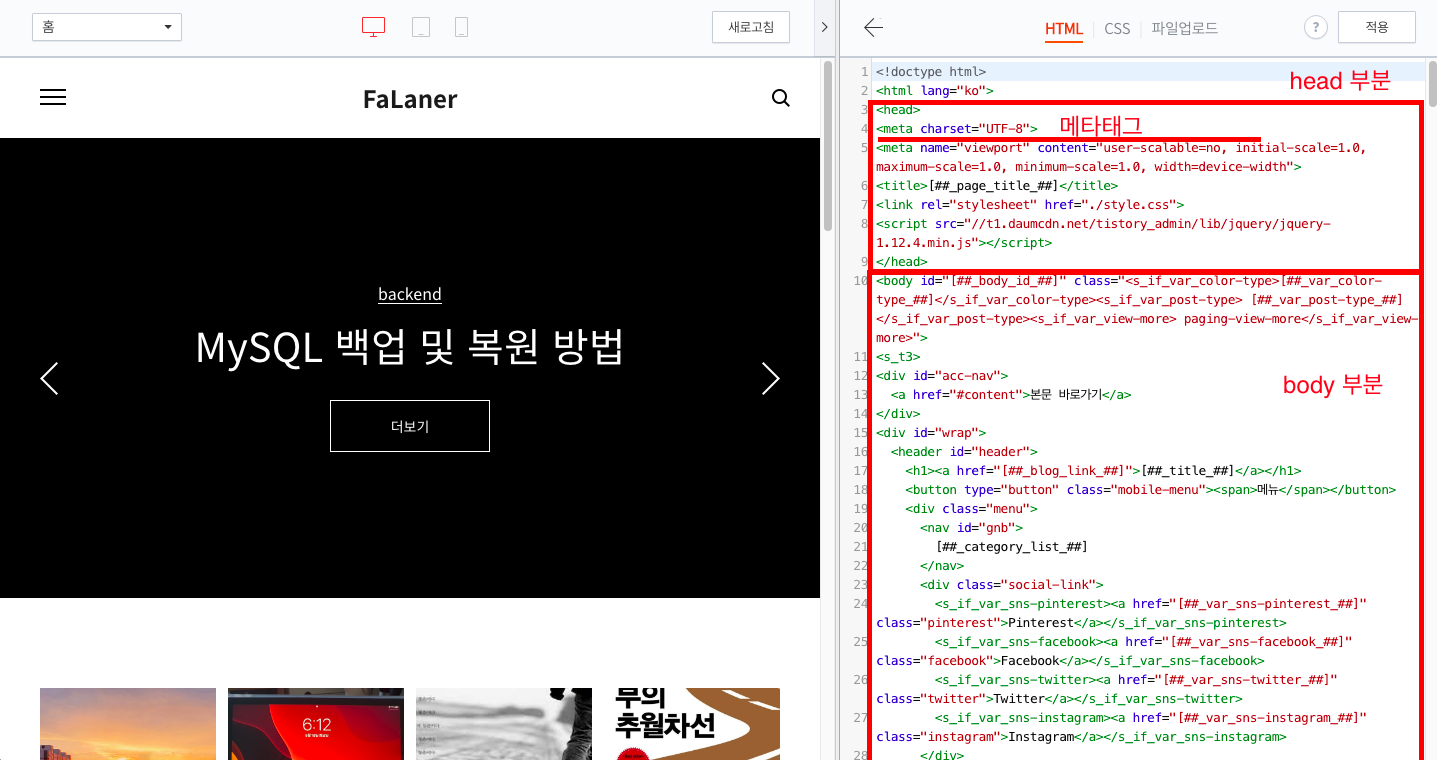1437x760 pixels.
Task: Select the desktop preview icon
Action: pos(373,27)
